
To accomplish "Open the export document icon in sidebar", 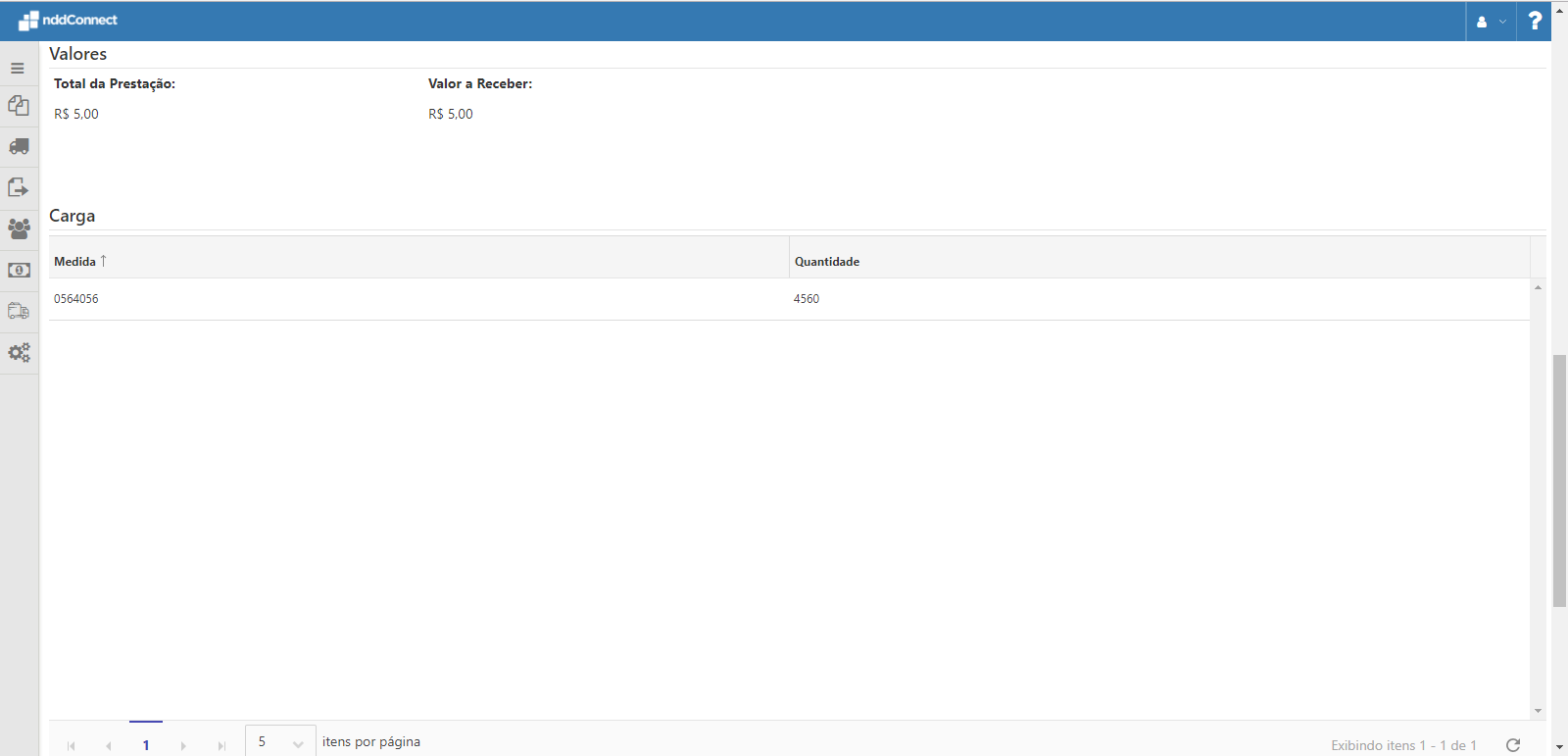I will (19, 187).
